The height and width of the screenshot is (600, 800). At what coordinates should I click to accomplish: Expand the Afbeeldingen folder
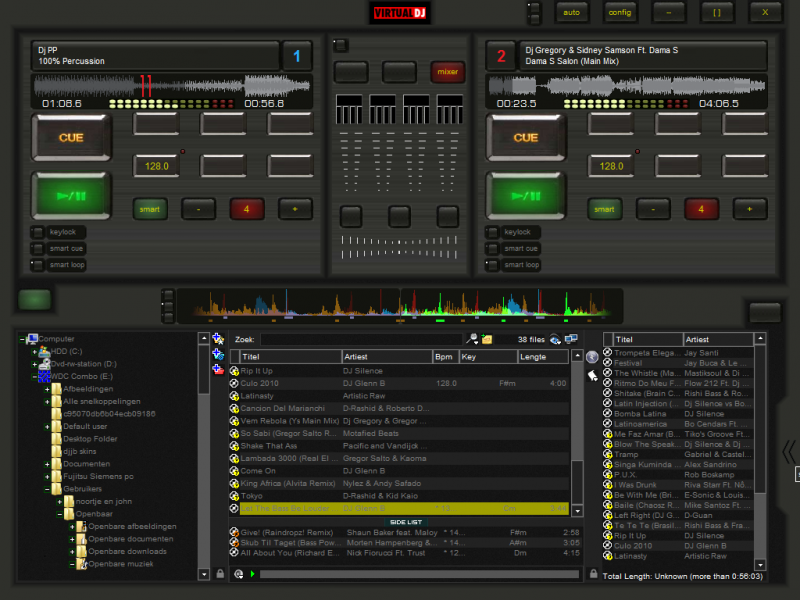pyautogui.click(x=47, y=389)
